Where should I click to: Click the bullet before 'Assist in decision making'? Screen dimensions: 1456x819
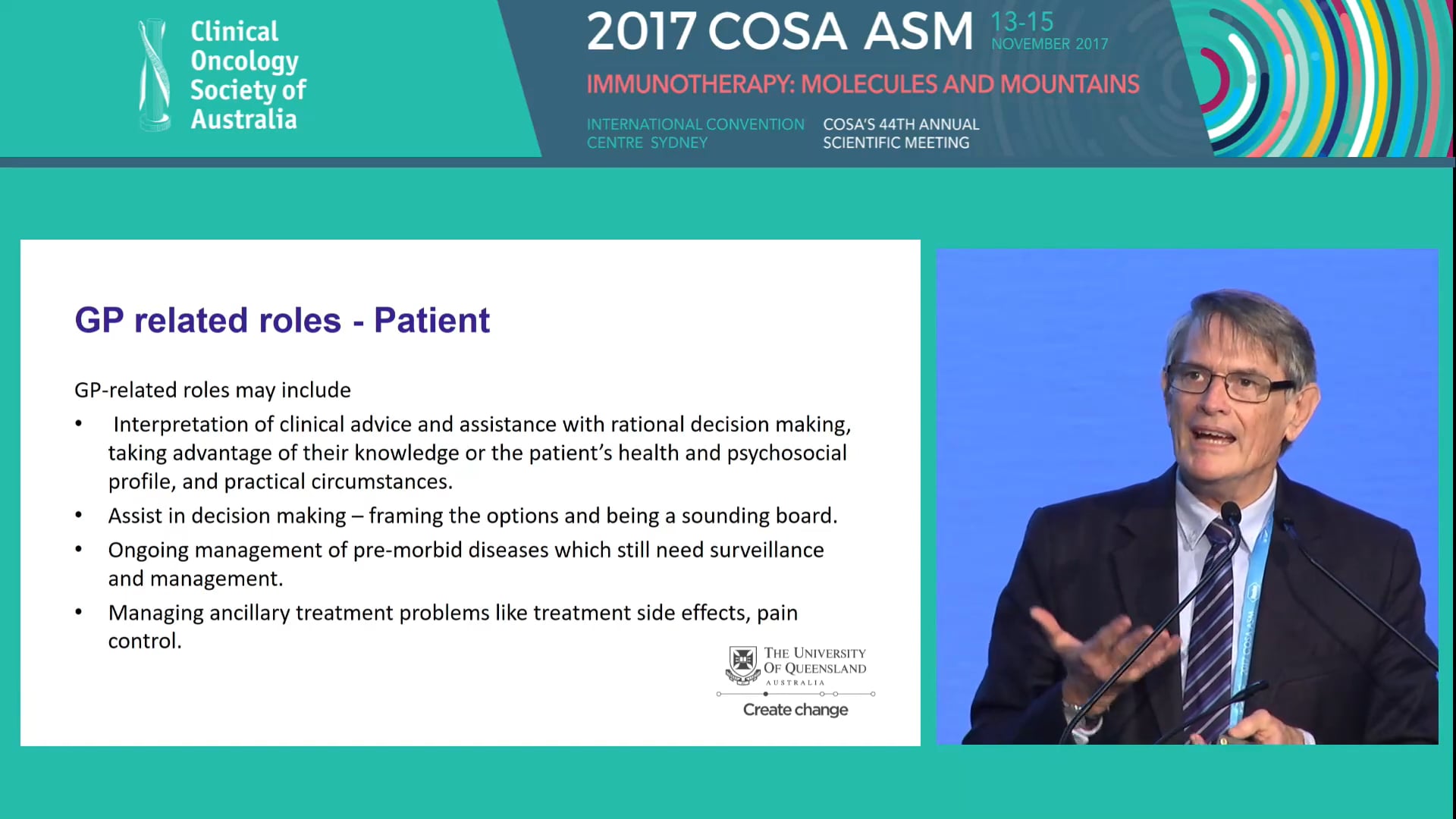[x=79, y=516]
